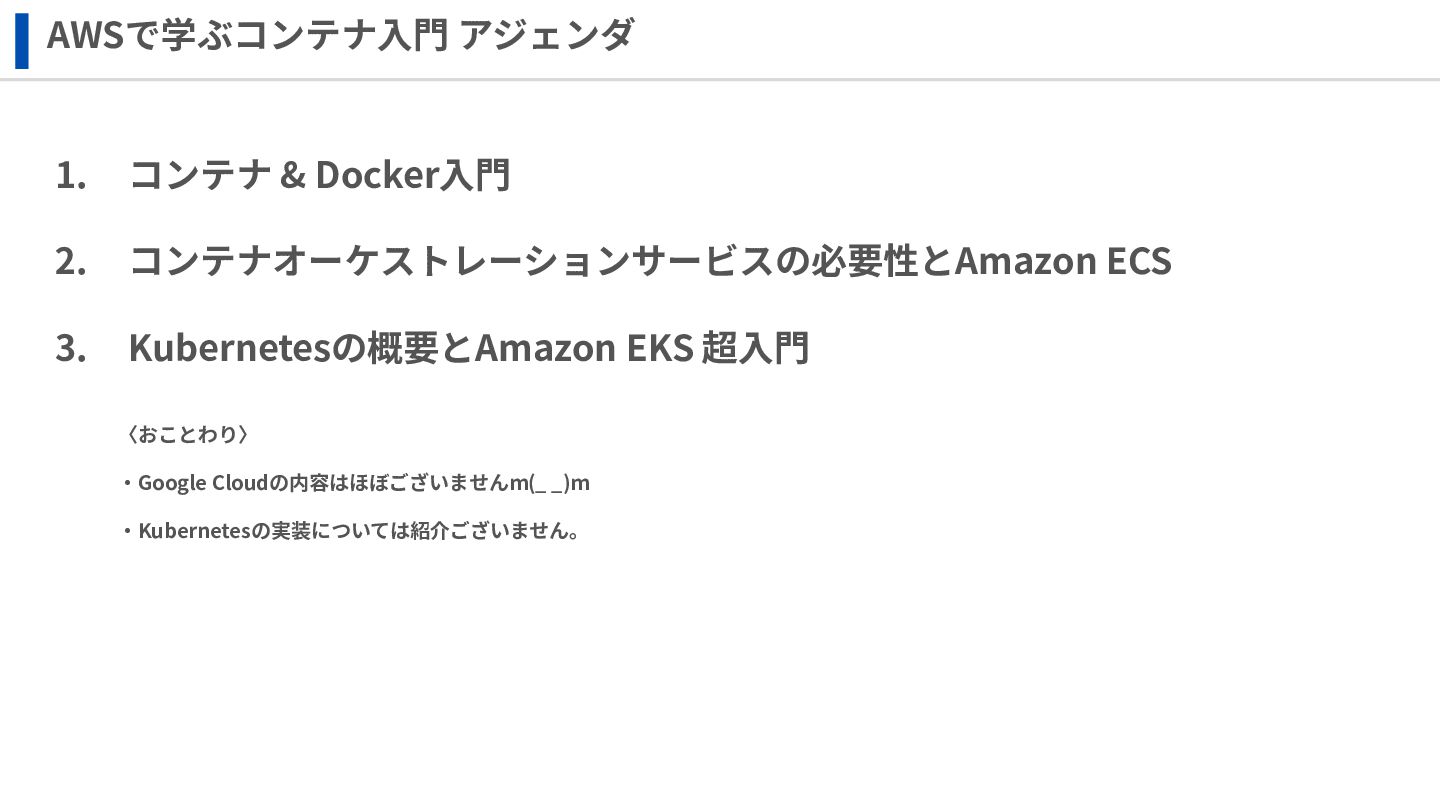
Task: Click the 'AWS' word in slide title
Action: (84, 36)
